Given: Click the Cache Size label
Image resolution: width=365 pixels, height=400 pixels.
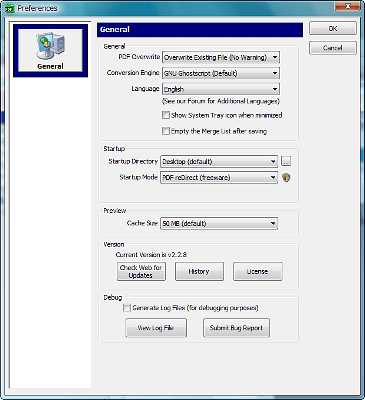Looking at the screenshot, I should 142,223.
